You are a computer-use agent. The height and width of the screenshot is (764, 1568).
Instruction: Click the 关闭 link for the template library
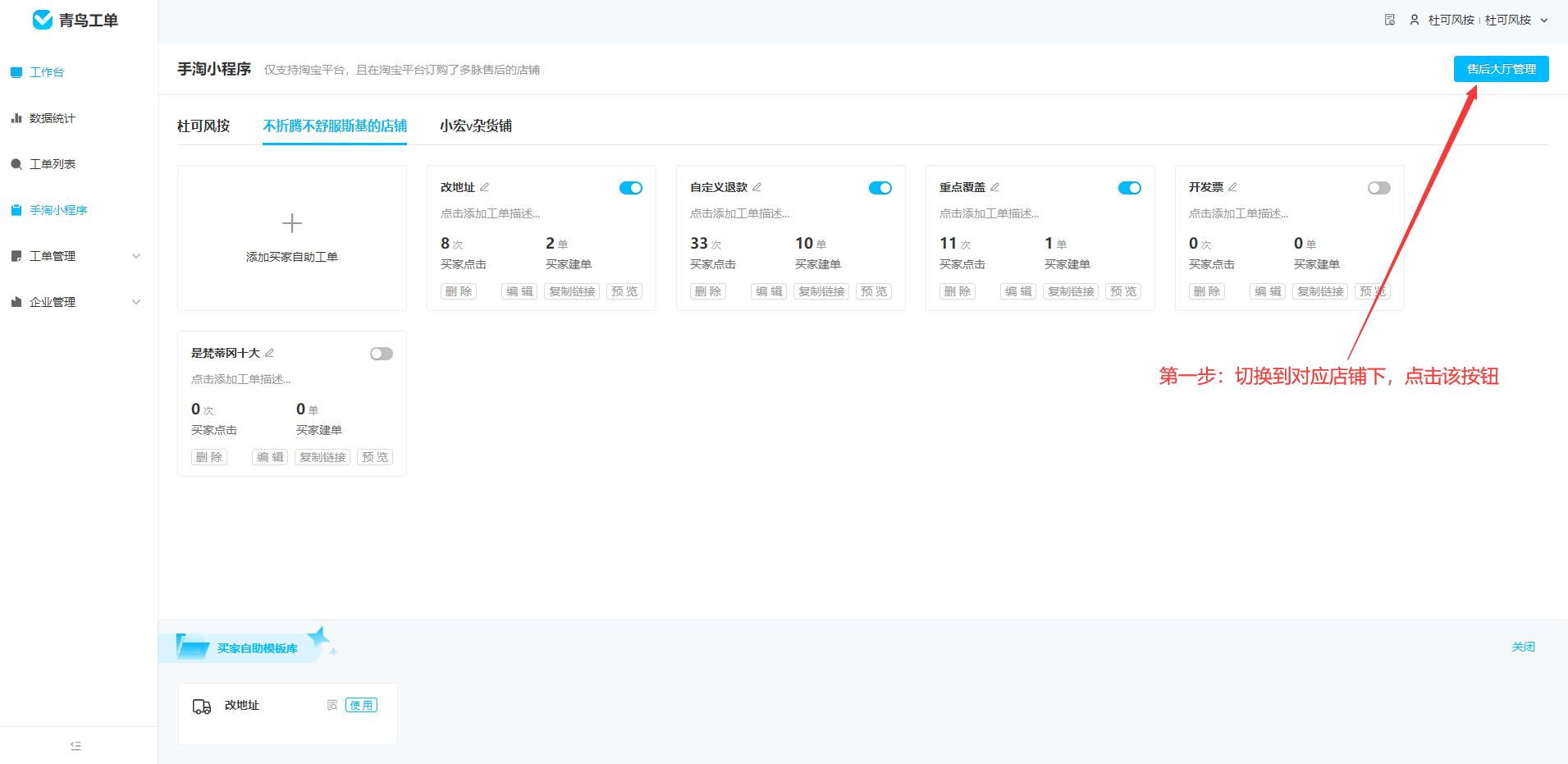click(1524, 647)
